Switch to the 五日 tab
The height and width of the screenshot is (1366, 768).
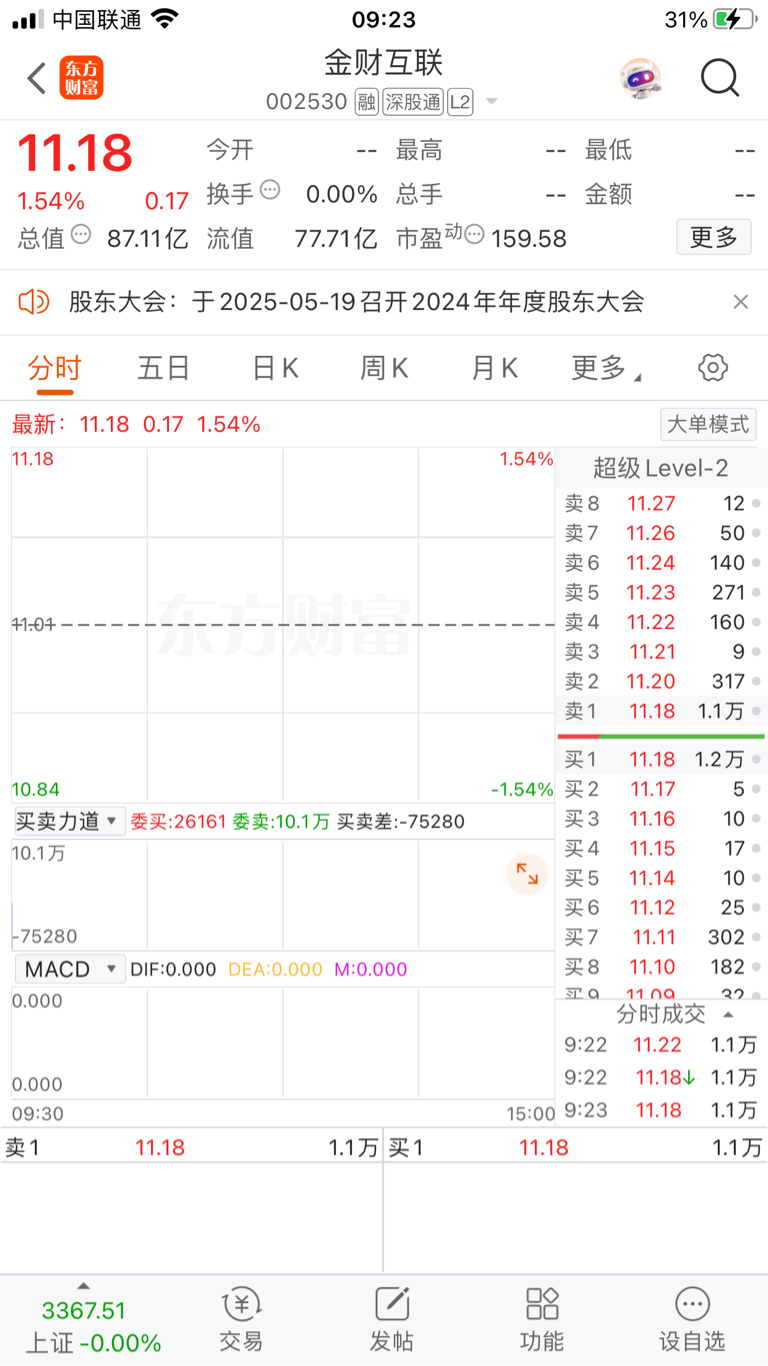164,368
